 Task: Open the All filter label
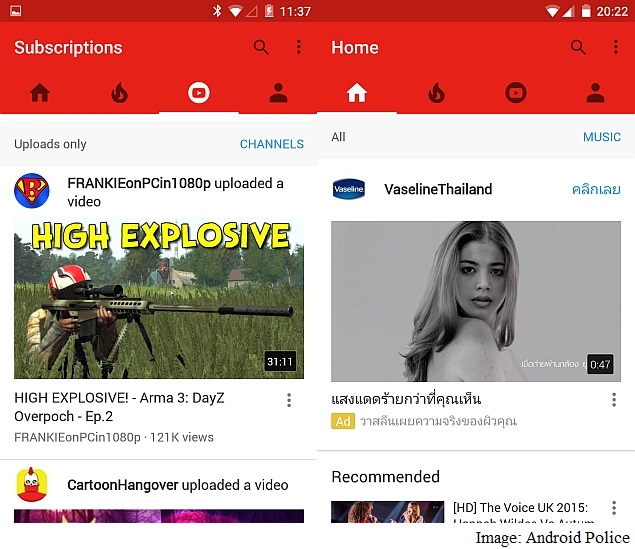pos(338,137)
